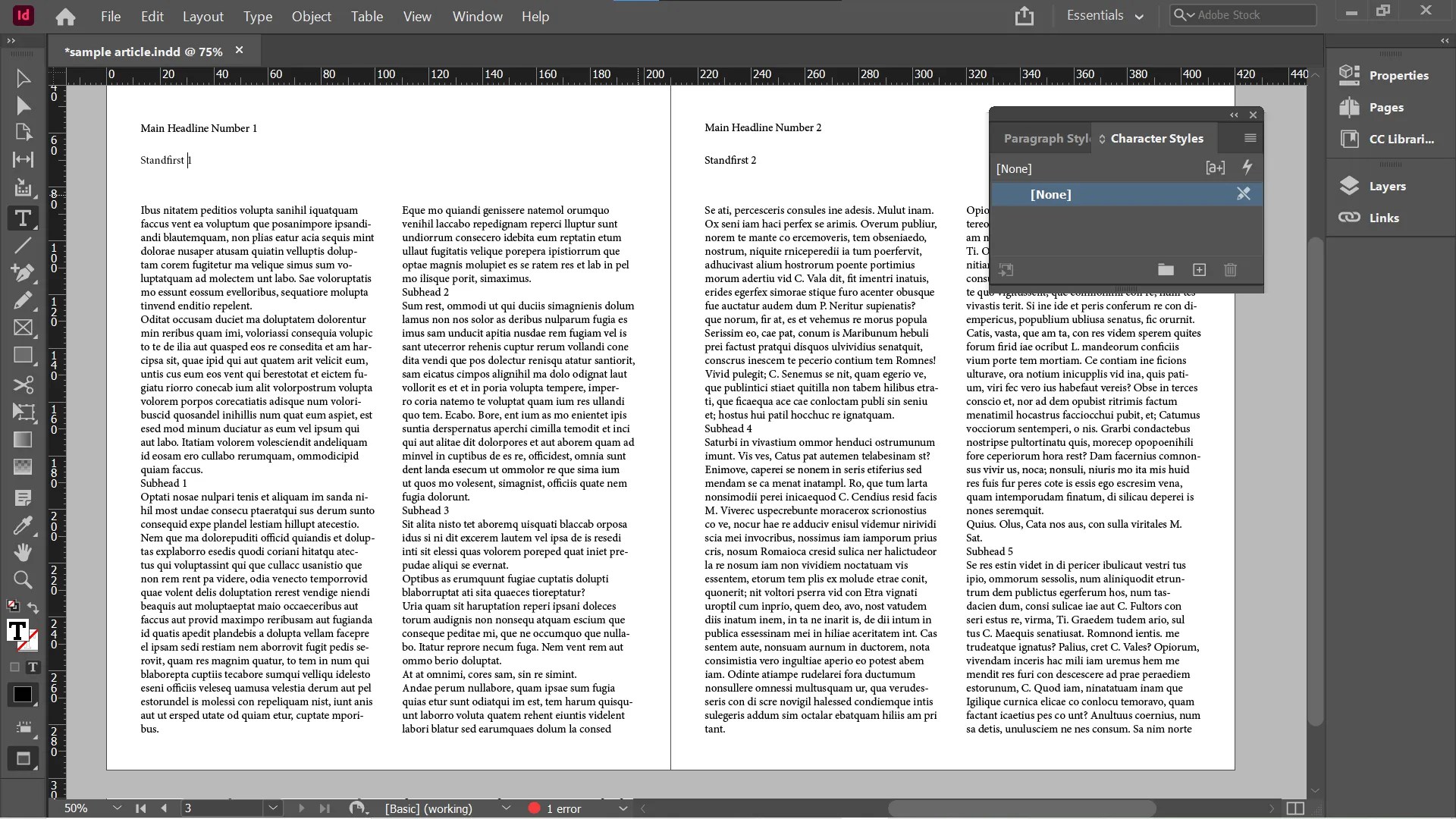This screenshot has width=1456, height=819.
Task: Select the Scissors tool
Action: click(x=23, y=384)
